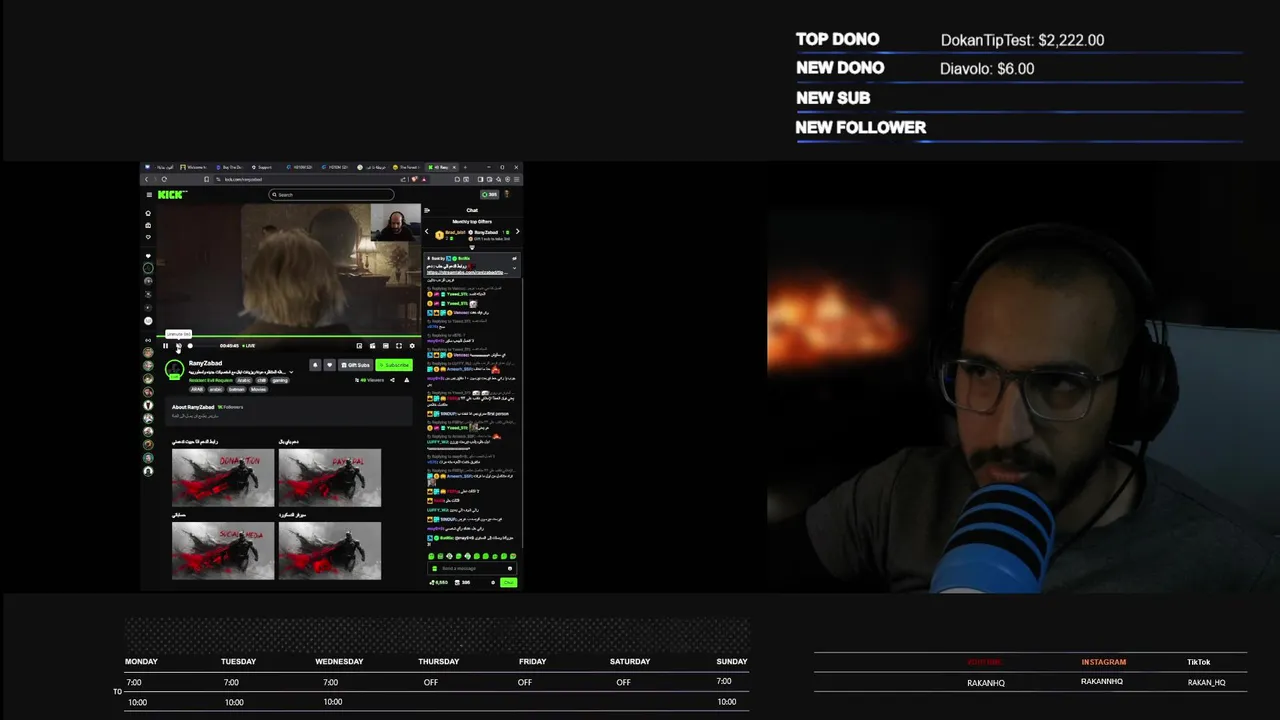The width and height of the screenshot is (1280, 720).
Task: Click the Subscribe button
Action: pyautogui.click(x=394, y=365)
